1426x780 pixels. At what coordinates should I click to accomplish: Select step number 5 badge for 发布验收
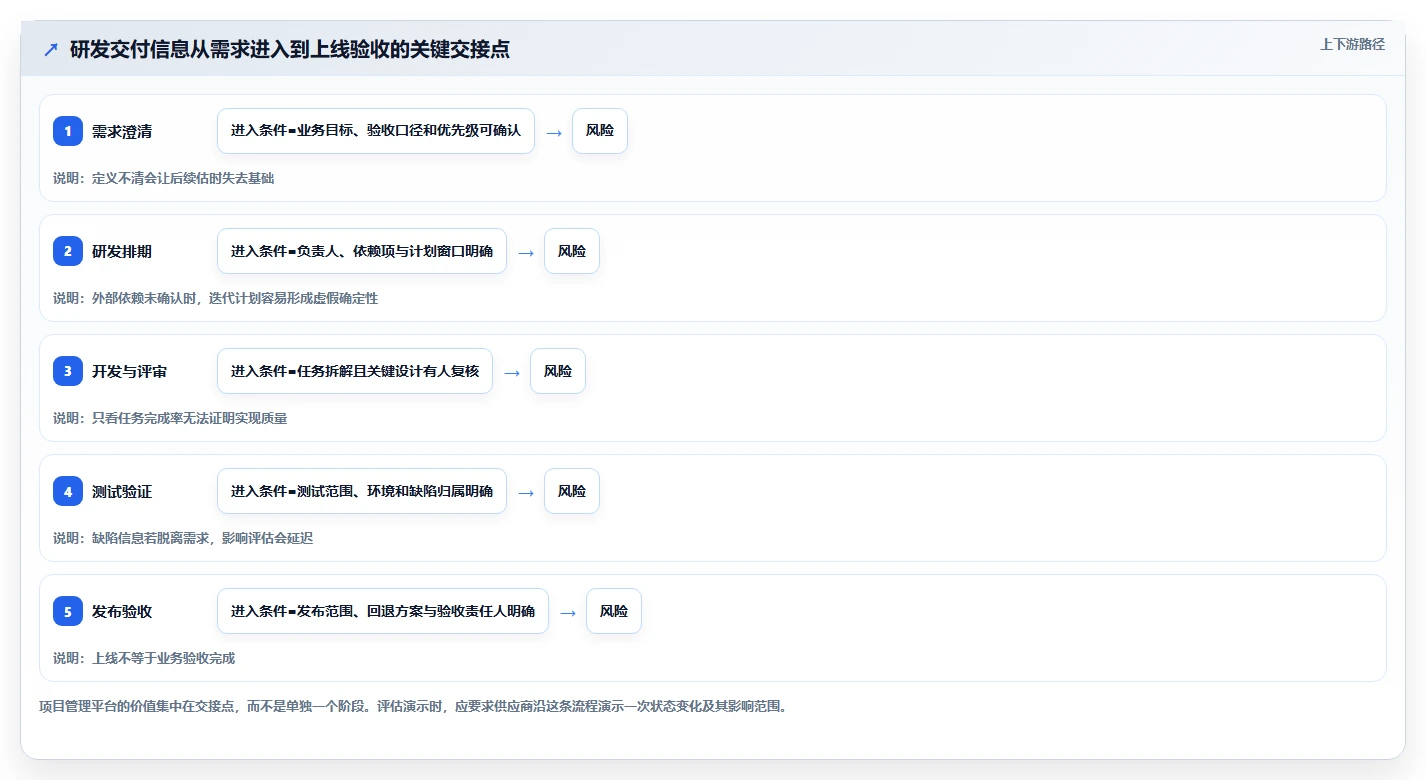68,611
